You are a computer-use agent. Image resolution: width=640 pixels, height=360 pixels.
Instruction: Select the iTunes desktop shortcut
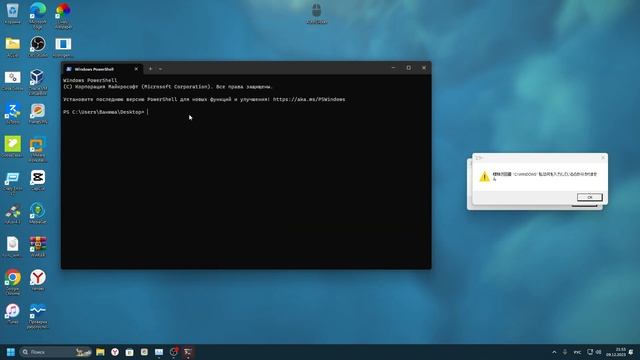[13, 313]
